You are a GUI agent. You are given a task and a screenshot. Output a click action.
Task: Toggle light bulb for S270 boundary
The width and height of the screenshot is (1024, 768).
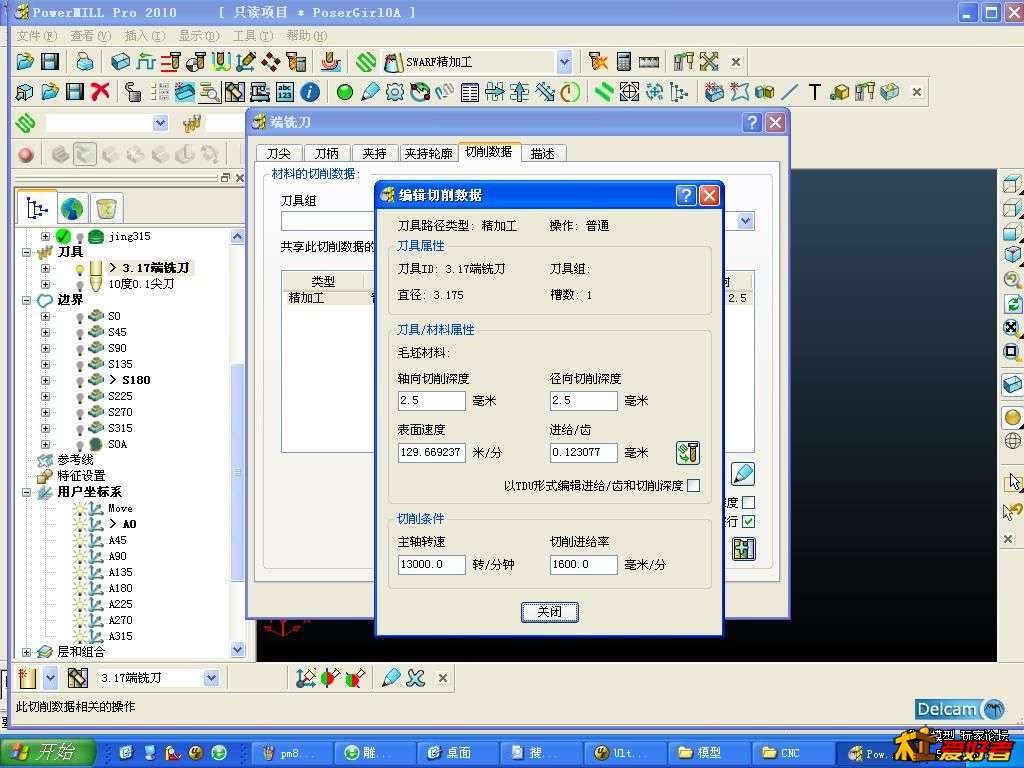pos(80,413)
